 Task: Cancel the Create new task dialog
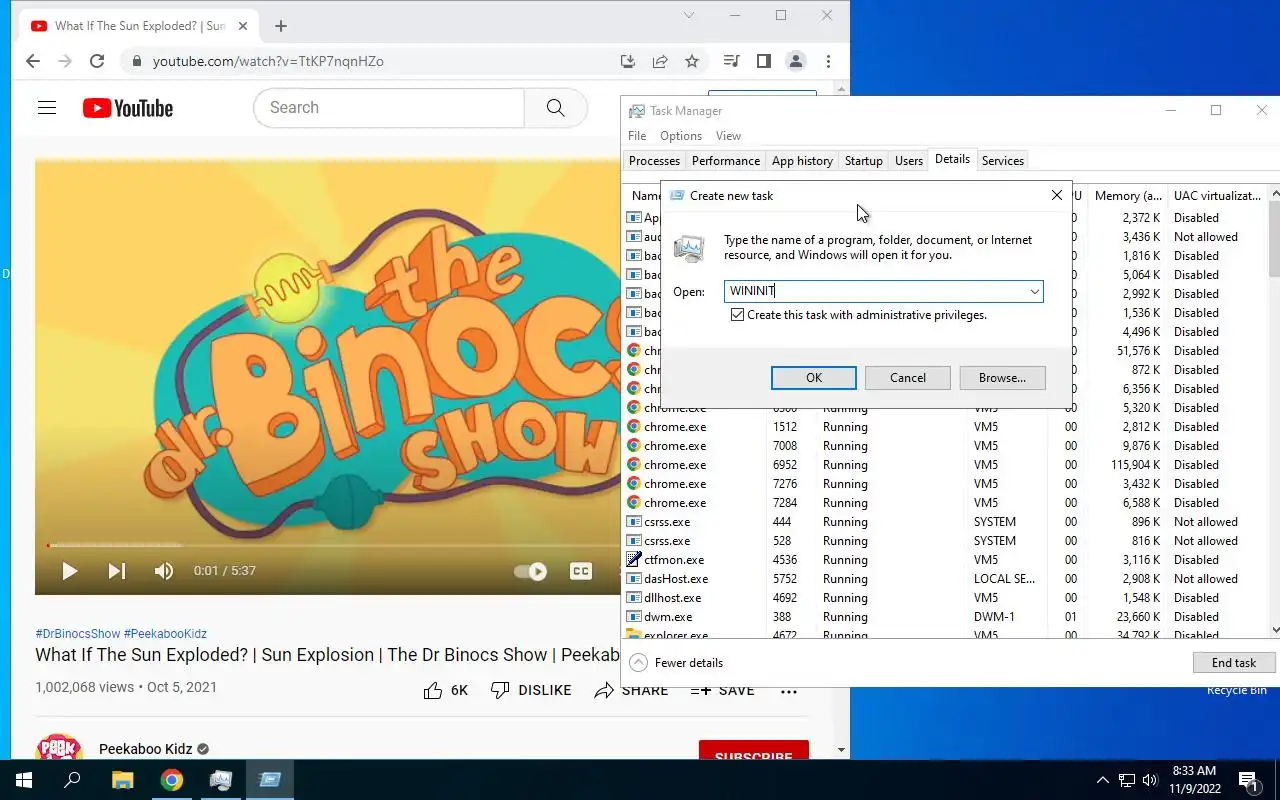tap(908, 378)
